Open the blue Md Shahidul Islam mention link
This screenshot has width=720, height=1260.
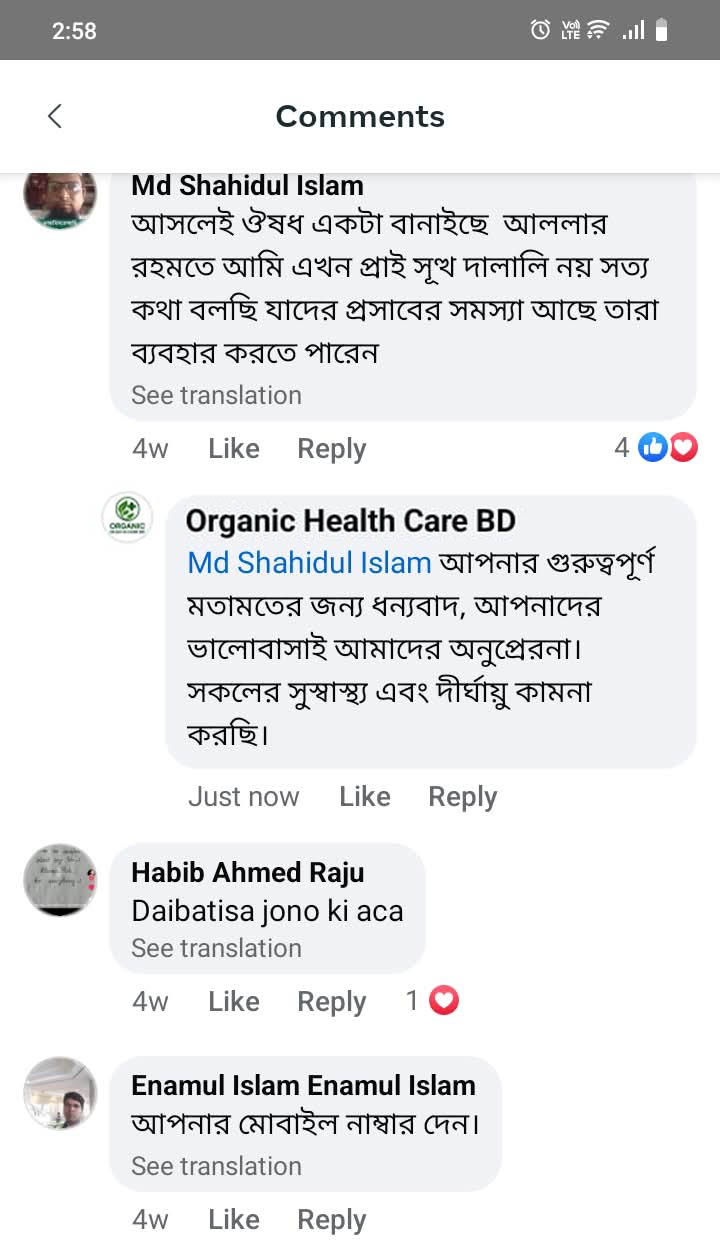[x=309, y=563]
